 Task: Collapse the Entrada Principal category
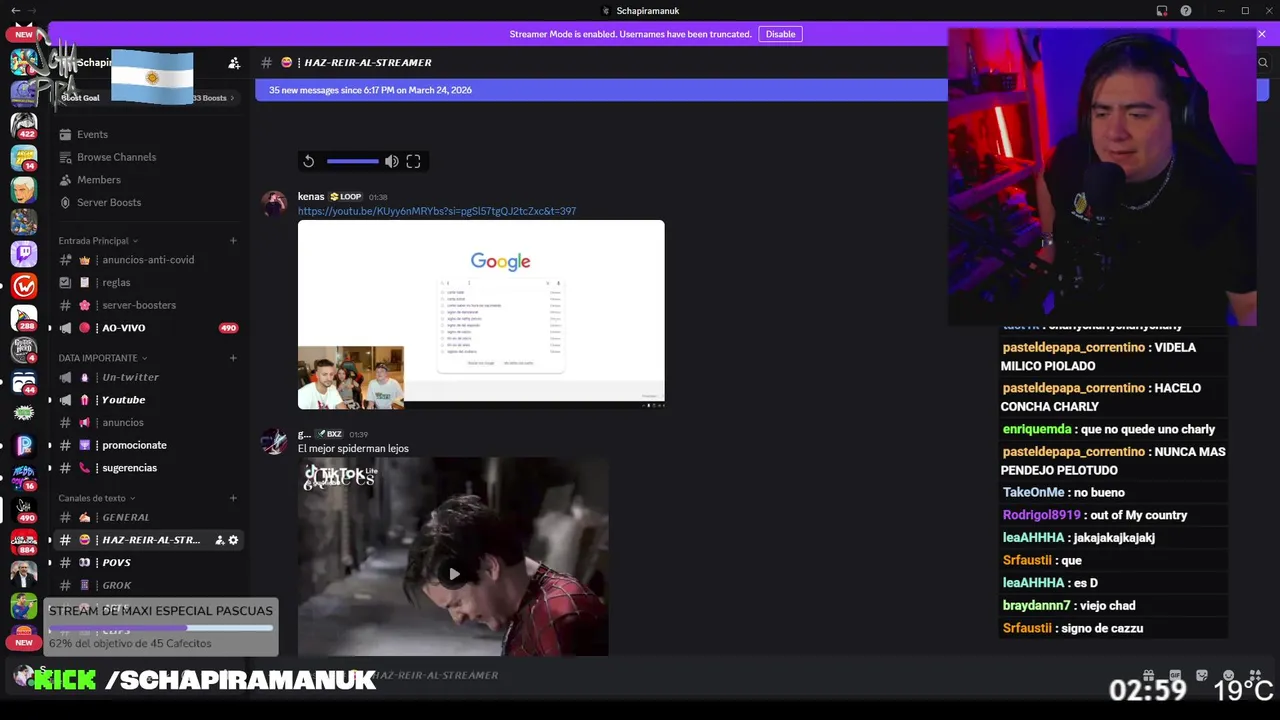(x=98, y=241)
